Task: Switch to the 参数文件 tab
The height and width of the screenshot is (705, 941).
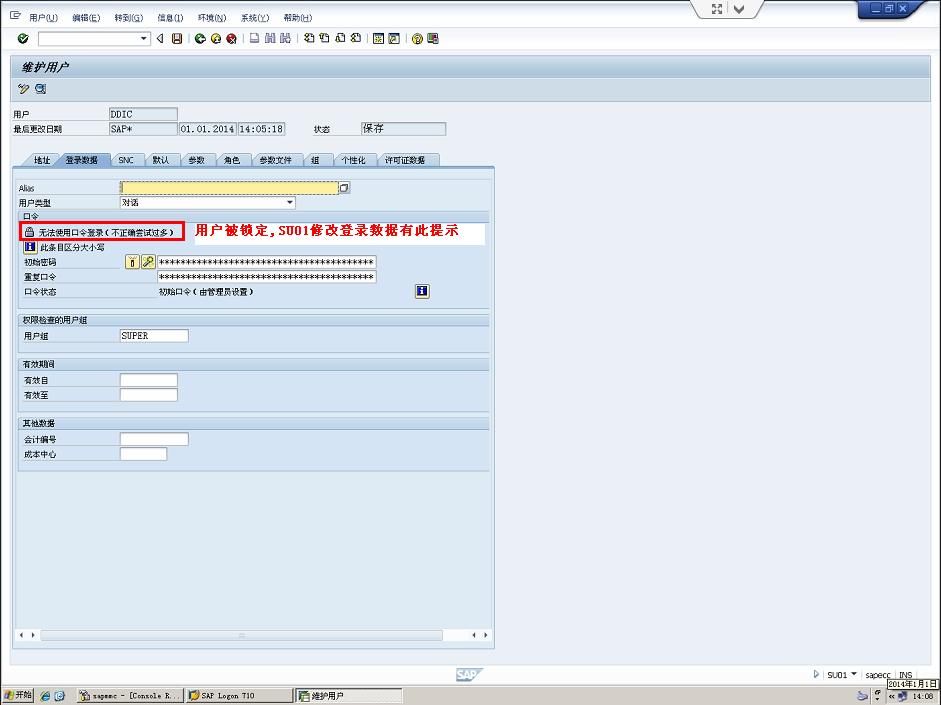Action: pos(275,160)
